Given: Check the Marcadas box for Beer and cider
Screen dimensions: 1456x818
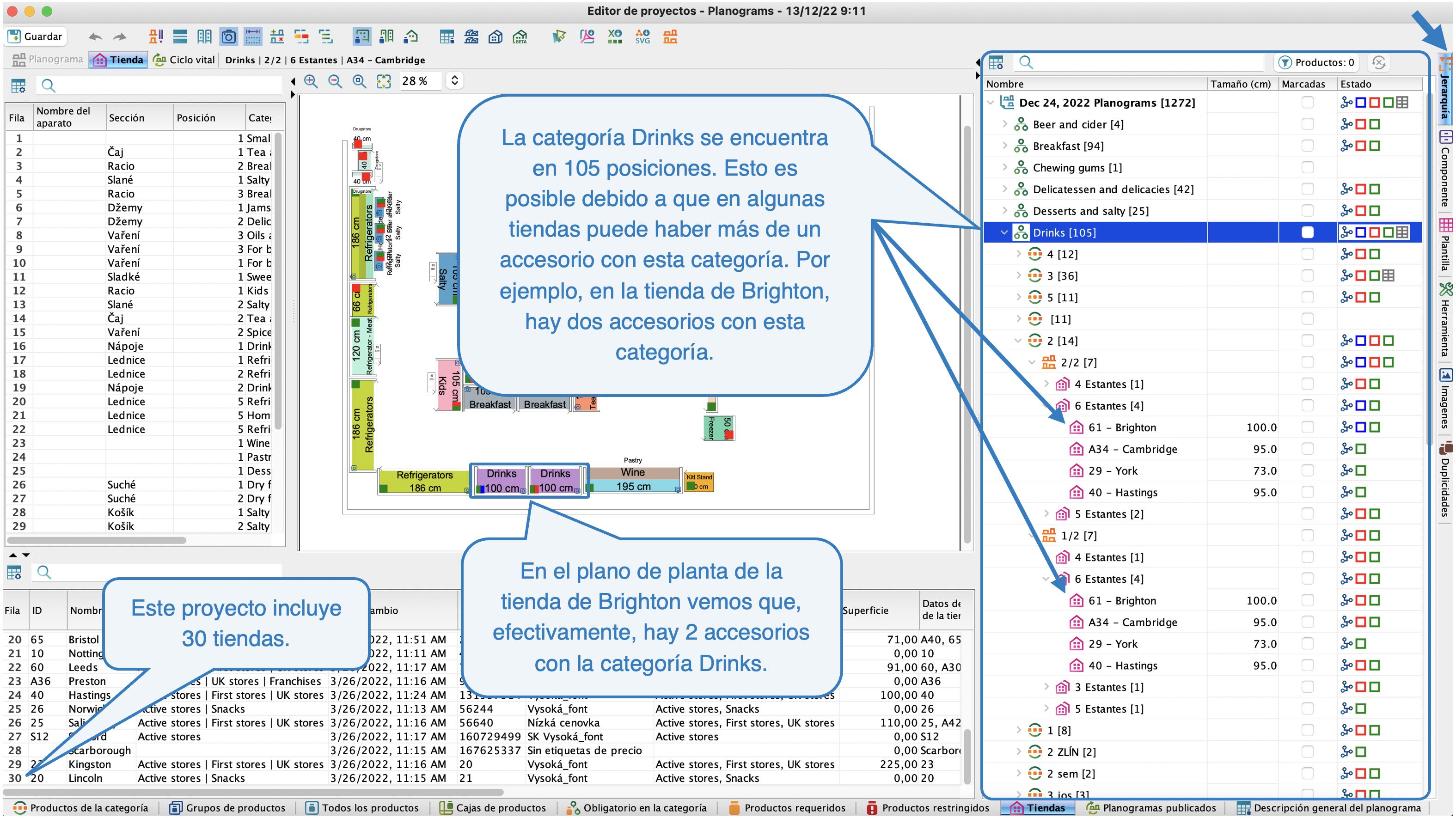Looking at the screenshot, I should pyautogui.click(x=1307, y=124).
